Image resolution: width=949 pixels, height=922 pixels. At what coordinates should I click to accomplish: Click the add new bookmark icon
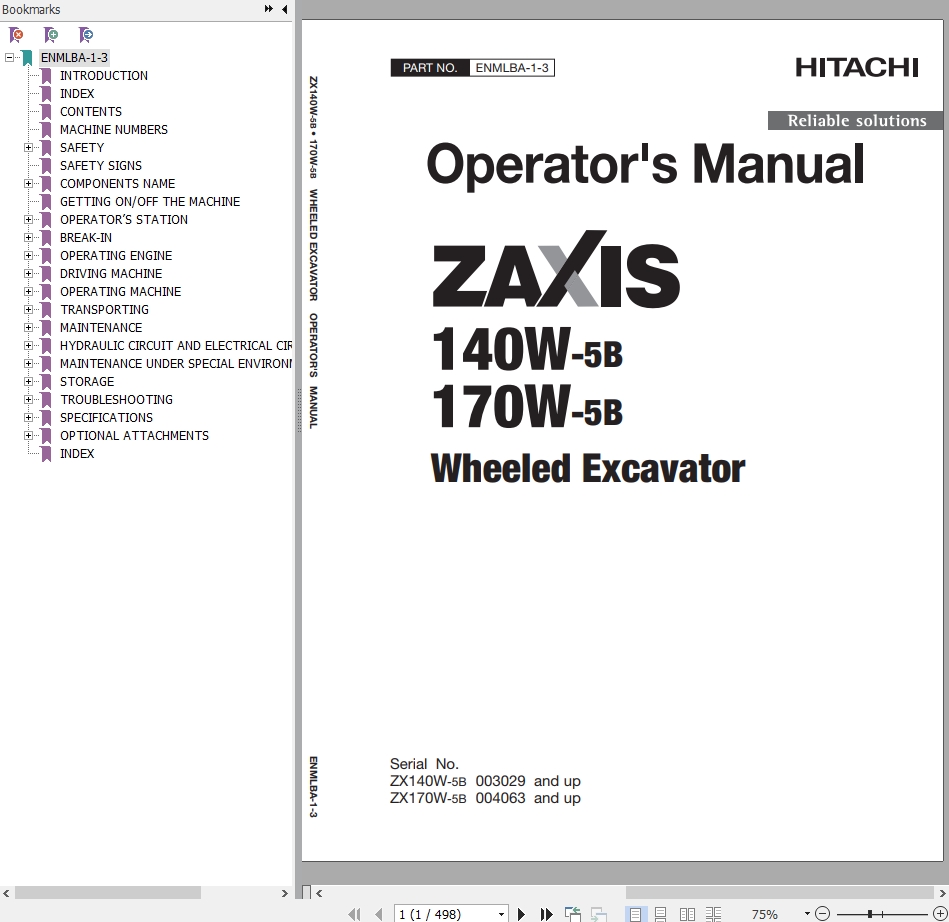51,35
